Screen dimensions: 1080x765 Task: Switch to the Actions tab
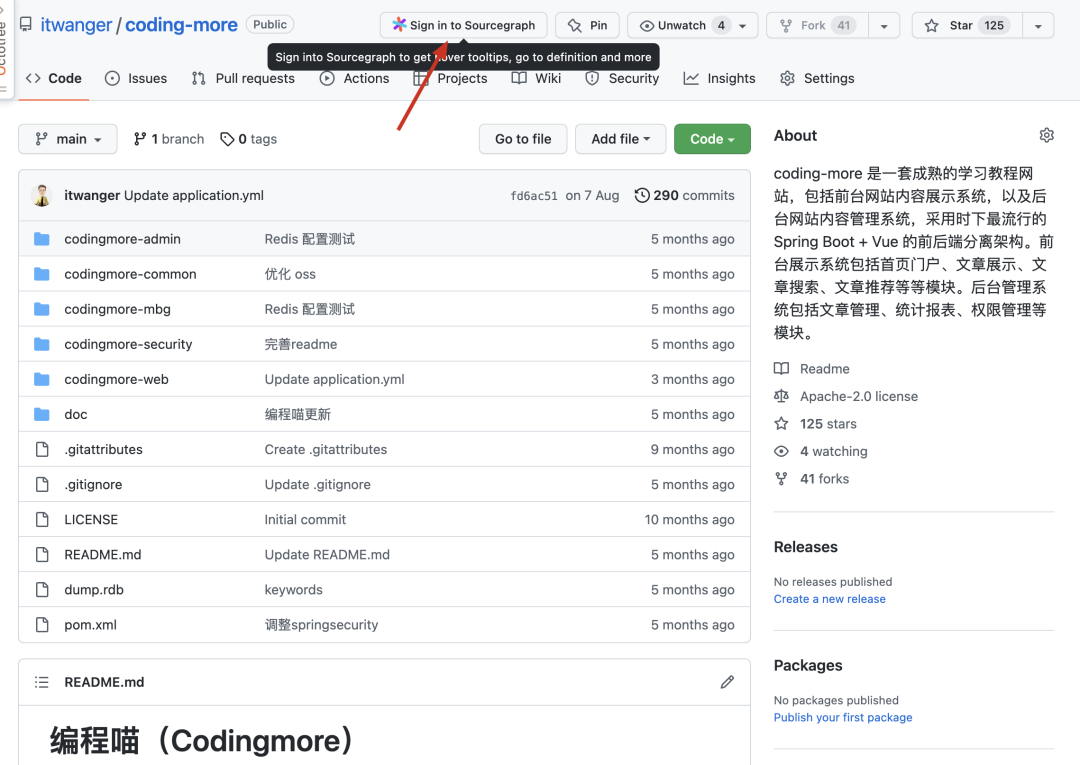[354, 78]
